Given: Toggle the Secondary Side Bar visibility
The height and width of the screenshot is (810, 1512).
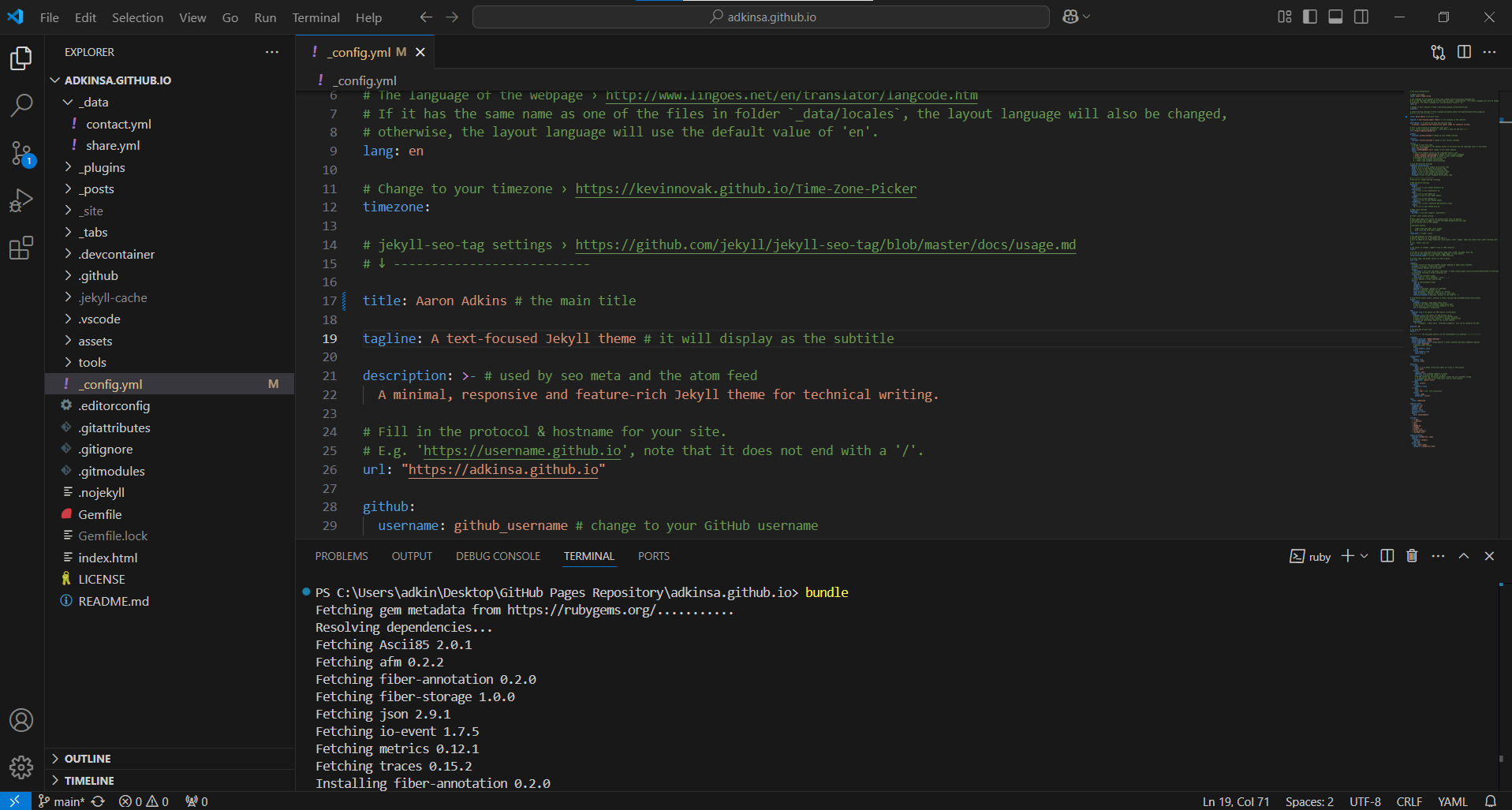Looking at the screenshot, I should click(1361, 17).
